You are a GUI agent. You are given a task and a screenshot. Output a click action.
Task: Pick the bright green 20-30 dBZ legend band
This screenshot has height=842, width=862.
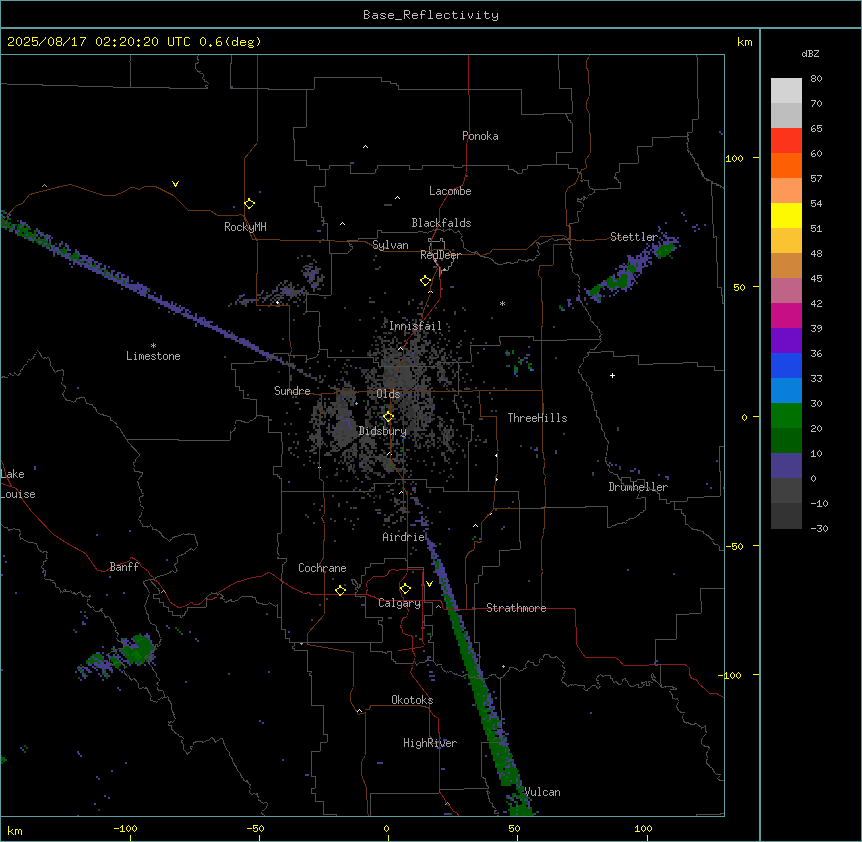pyautogui.click(x=786, y=416)
